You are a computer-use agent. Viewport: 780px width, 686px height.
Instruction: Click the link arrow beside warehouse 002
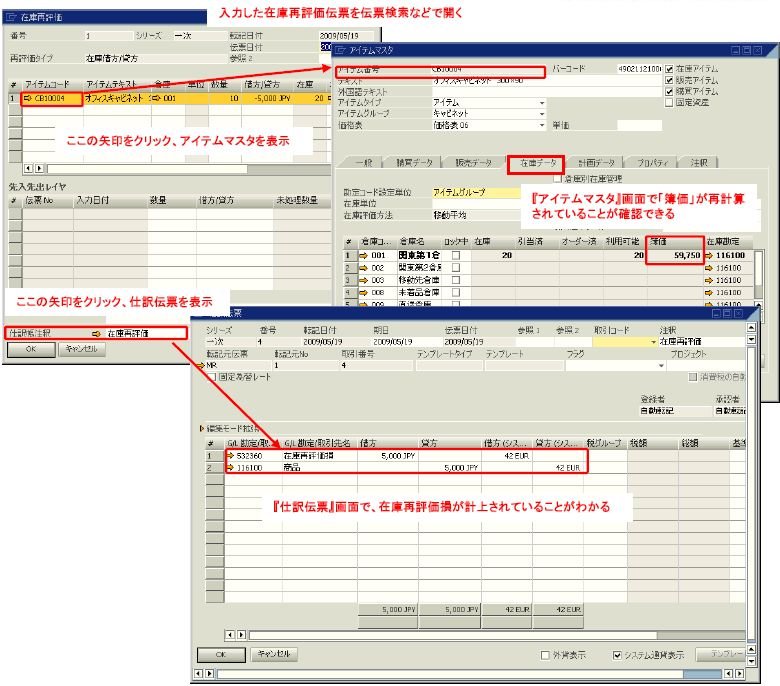364,268
